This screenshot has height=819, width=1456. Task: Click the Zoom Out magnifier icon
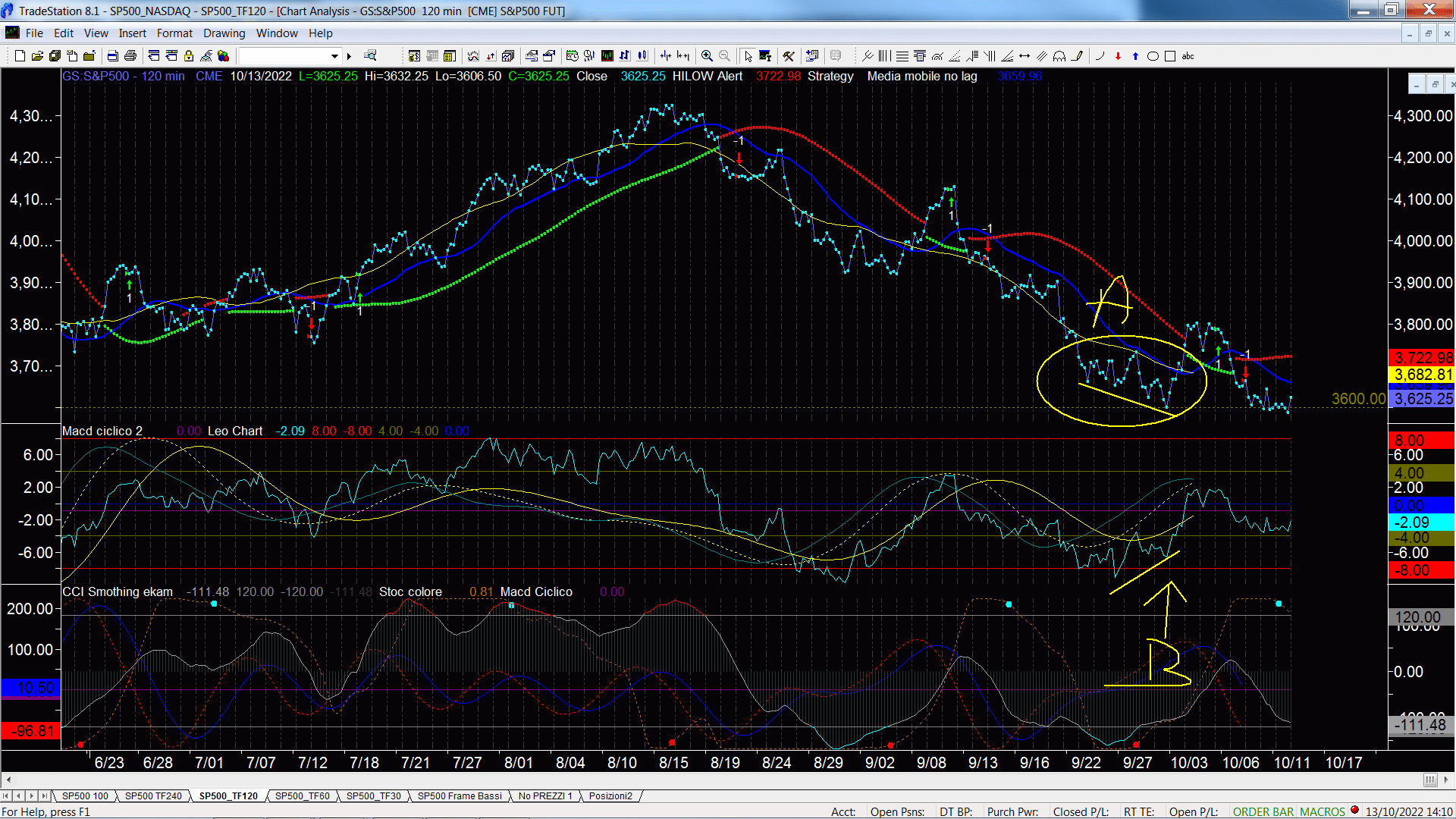tap(724, 56)
